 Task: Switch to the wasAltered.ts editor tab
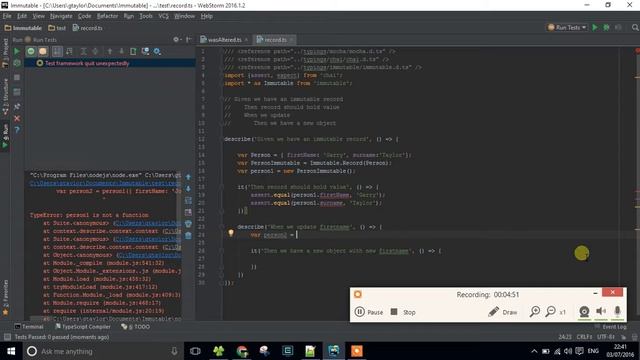[224, 40]
